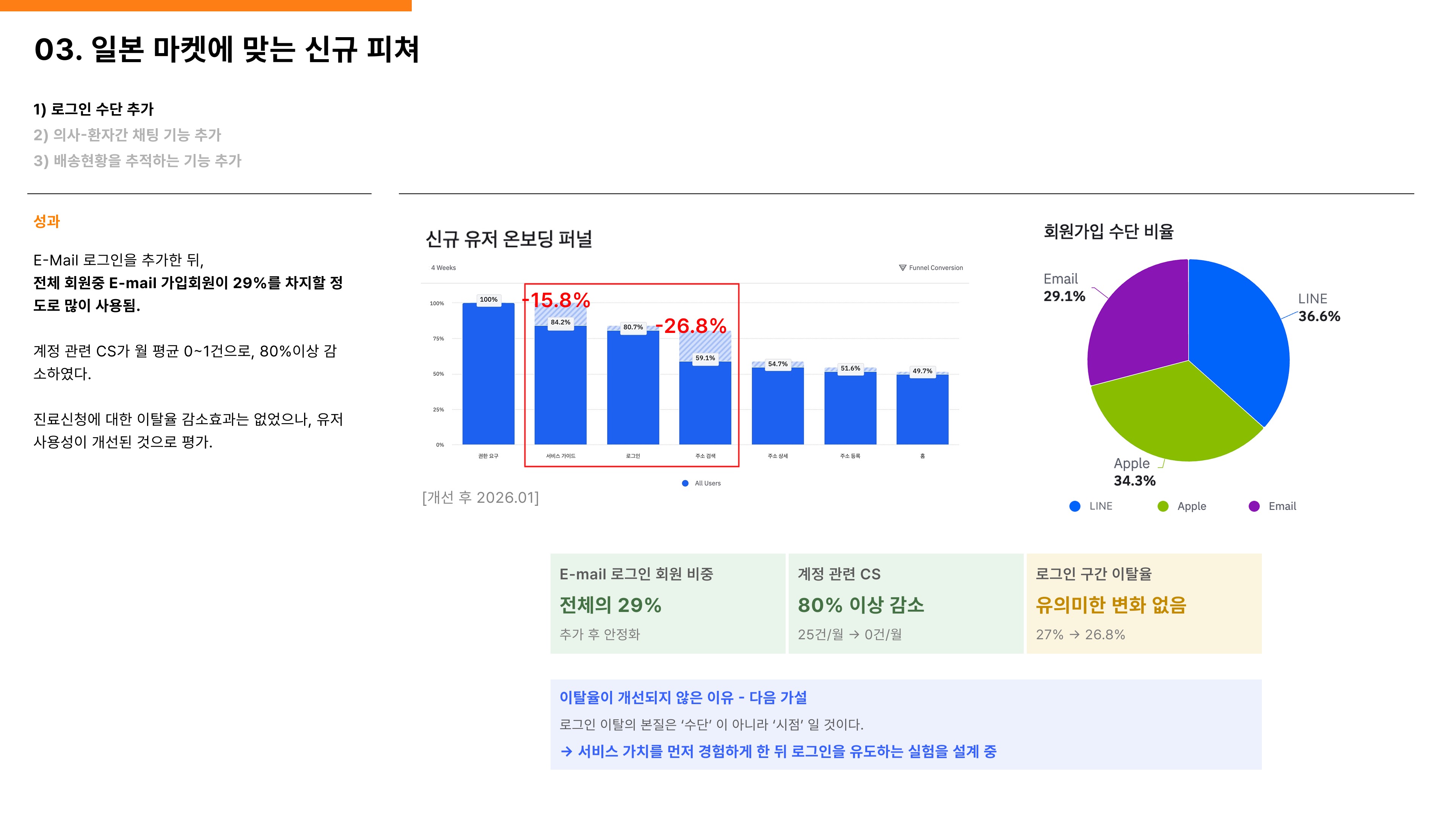Viewport: 1456px width, 819px height.
Task: Click the All Users legend dot
Action: click(x=685, y=483)
